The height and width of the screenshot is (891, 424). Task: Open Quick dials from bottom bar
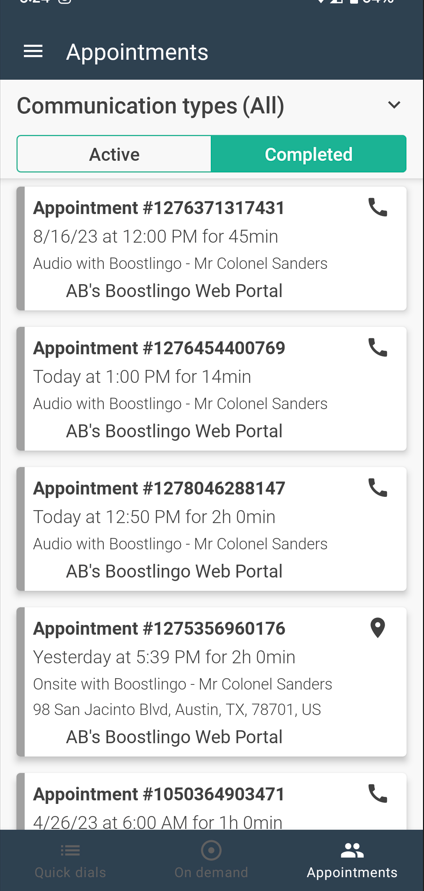click(70, 861)
